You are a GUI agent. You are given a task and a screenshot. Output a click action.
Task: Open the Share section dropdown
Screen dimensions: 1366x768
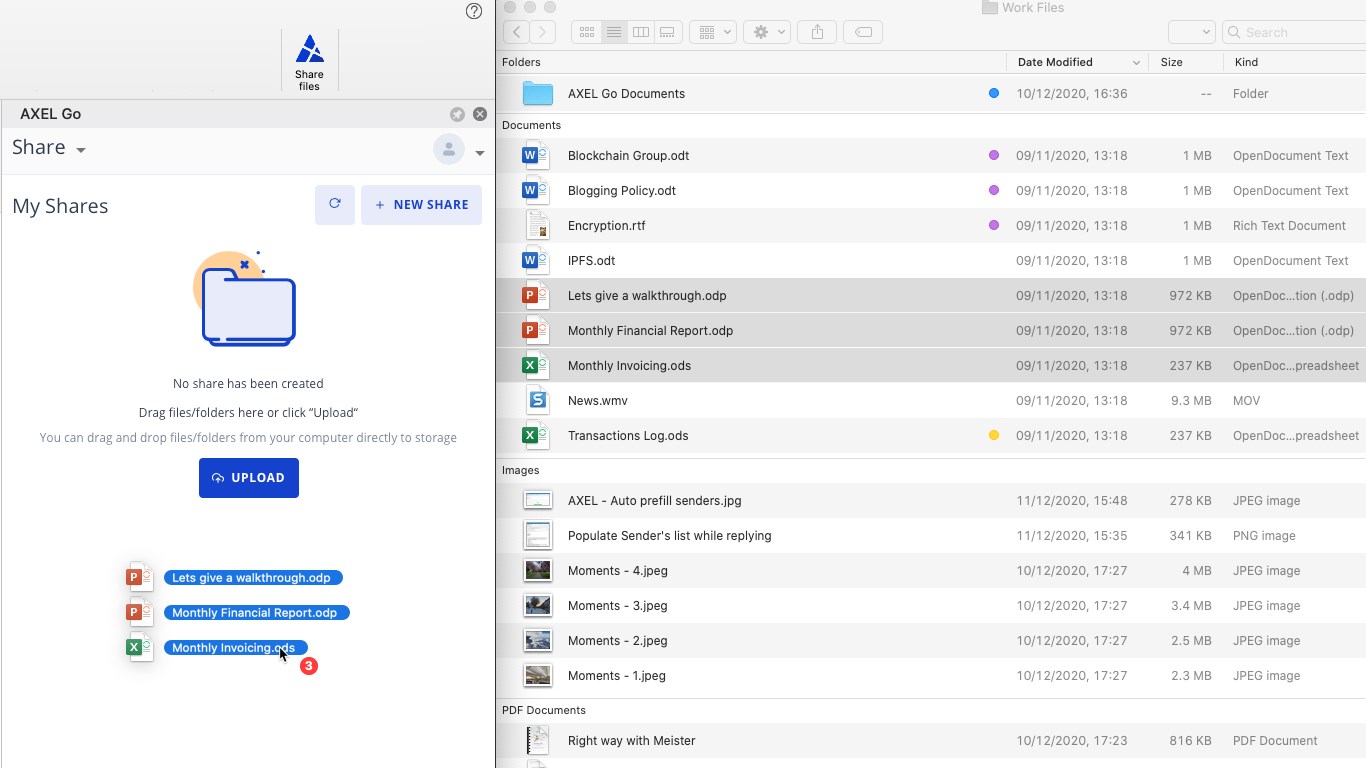[x=49, y=148]
